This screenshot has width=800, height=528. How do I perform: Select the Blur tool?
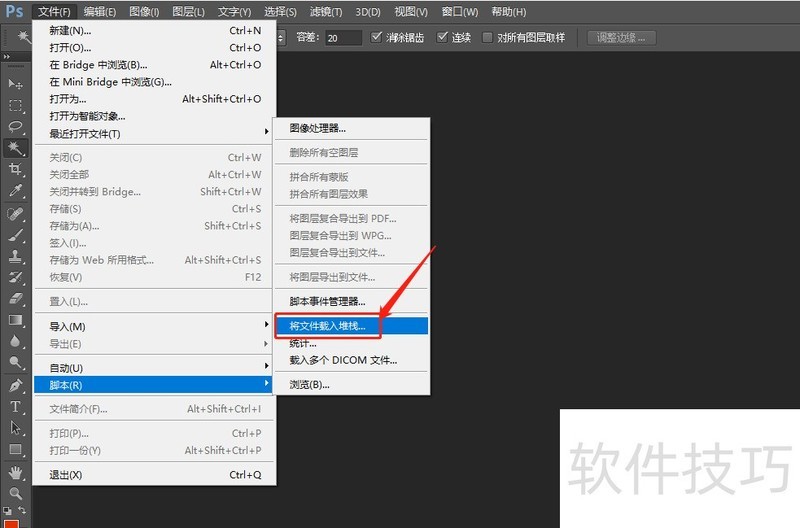[15, 341]
